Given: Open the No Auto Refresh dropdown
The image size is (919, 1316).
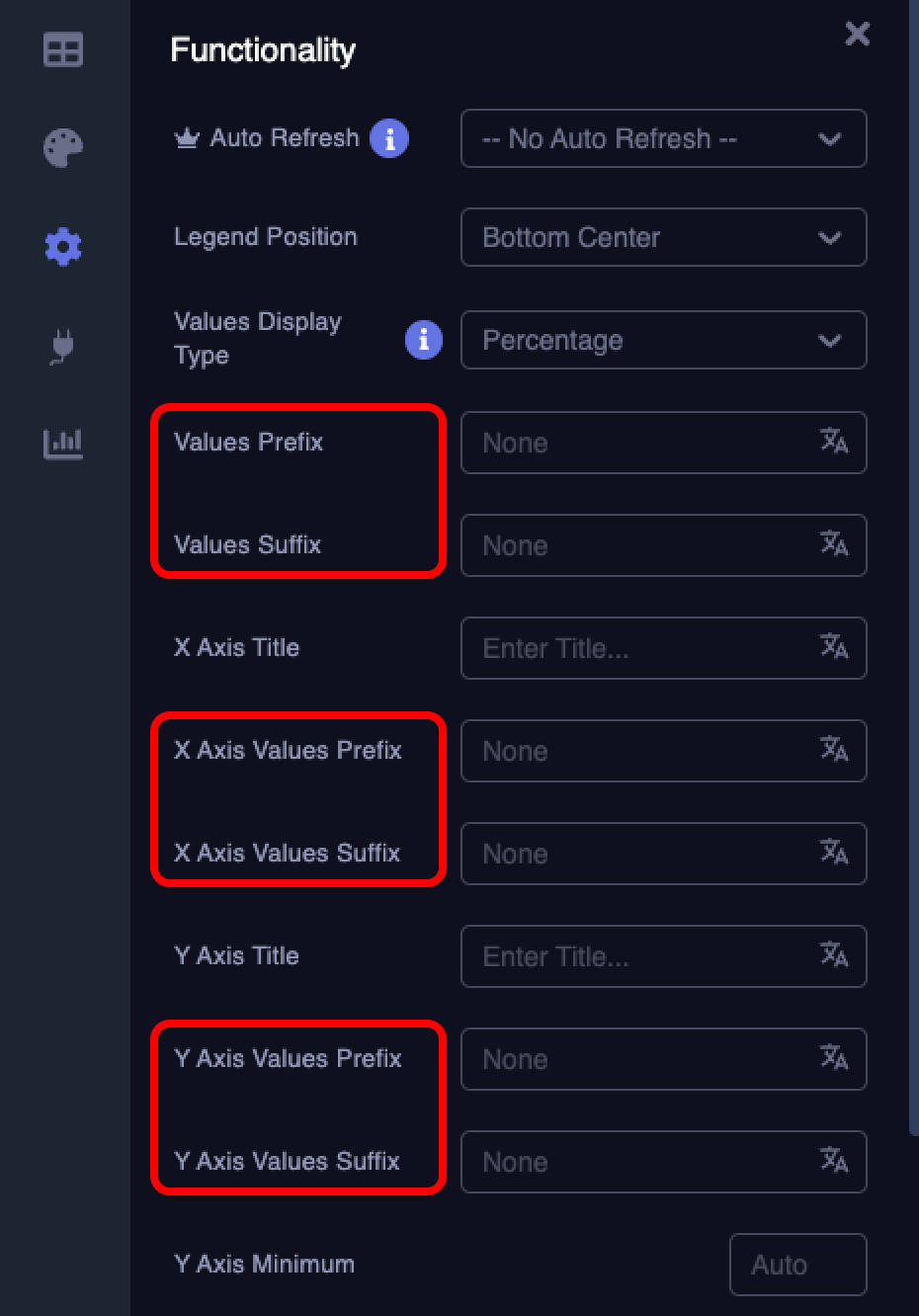Looking at the screenshot, I should [664, 138].
